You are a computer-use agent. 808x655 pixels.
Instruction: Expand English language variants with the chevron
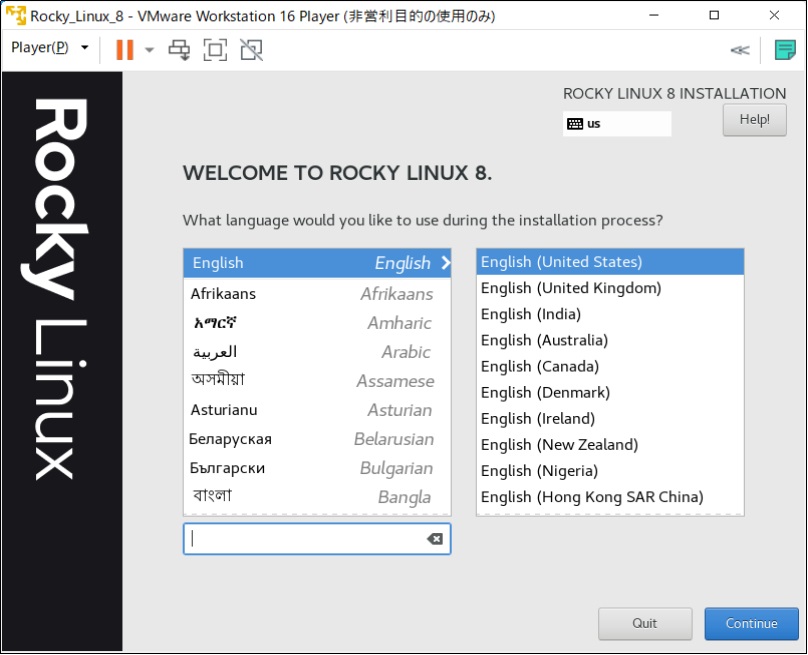point(443,263)
